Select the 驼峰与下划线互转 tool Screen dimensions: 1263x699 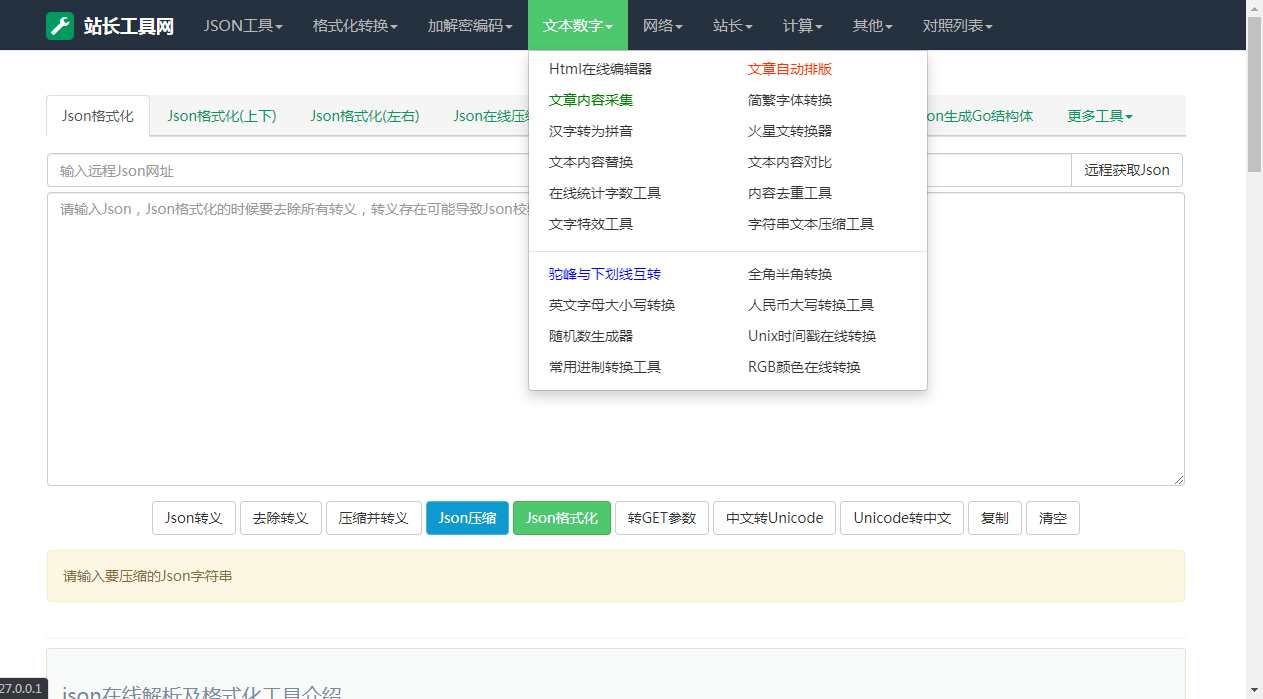605,273
